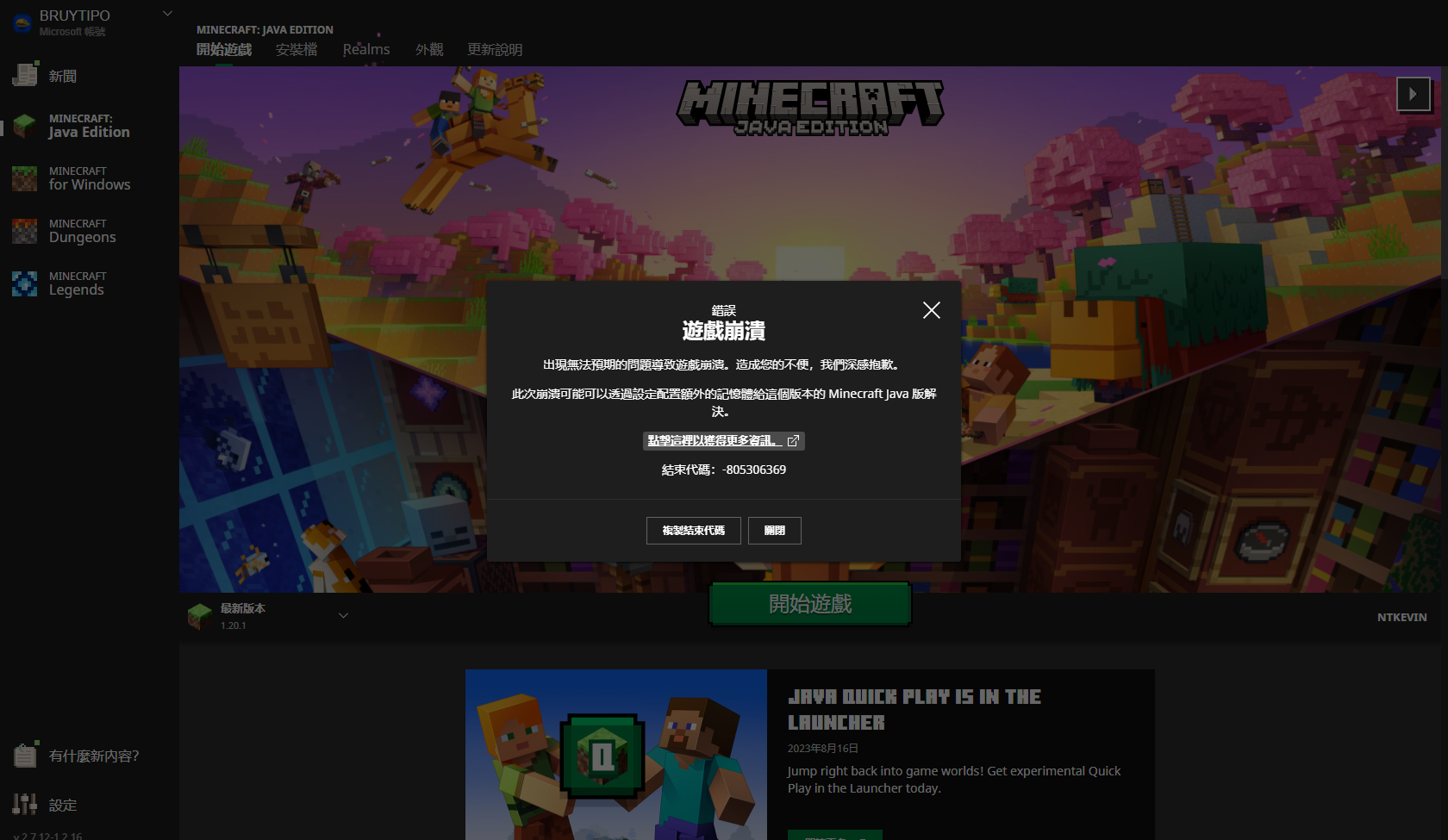Select the Minecraft Java Edition grass block icon

click(25, 126)
